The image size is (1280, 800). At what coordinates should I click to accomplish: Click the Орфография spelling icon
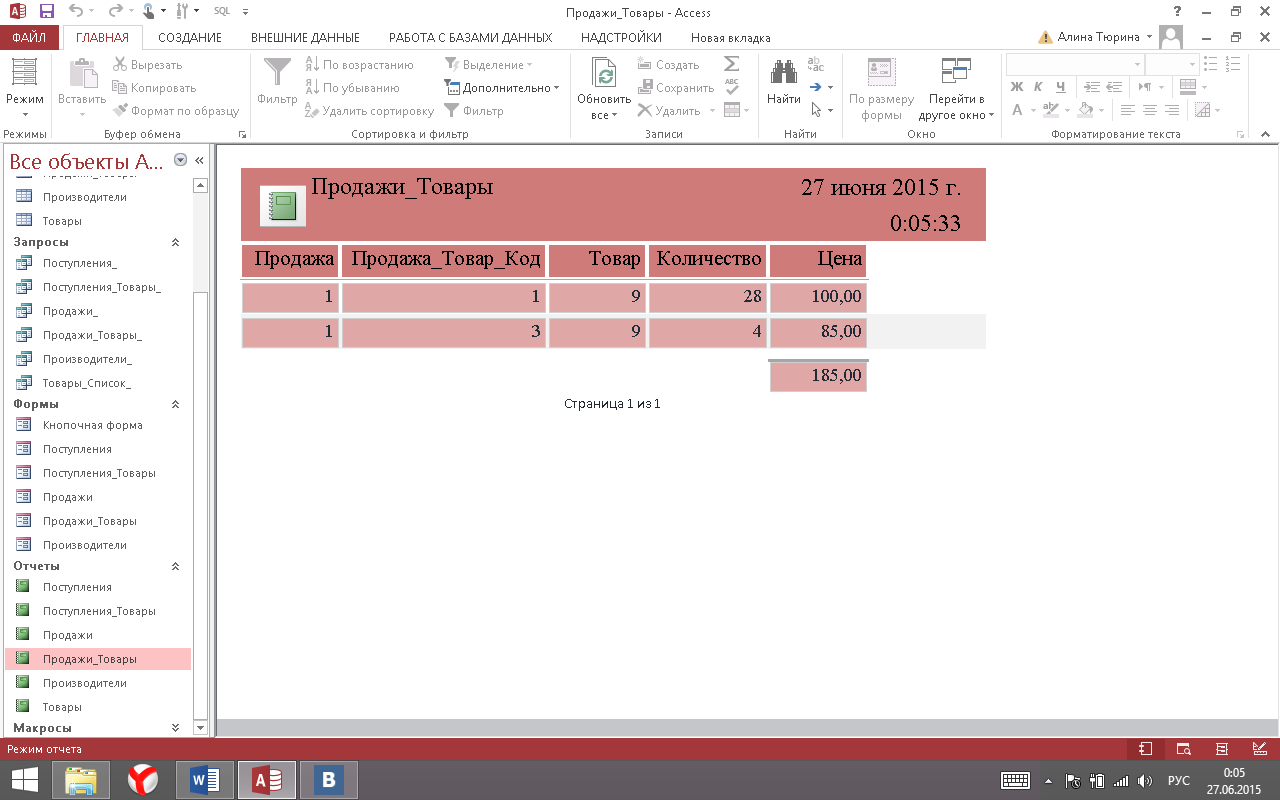click(731, 87)
